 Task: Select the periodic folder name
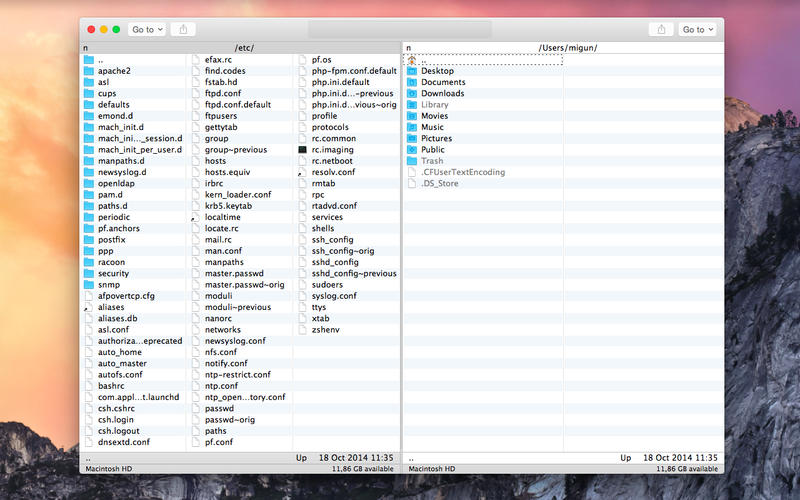(x=114, y=217)
